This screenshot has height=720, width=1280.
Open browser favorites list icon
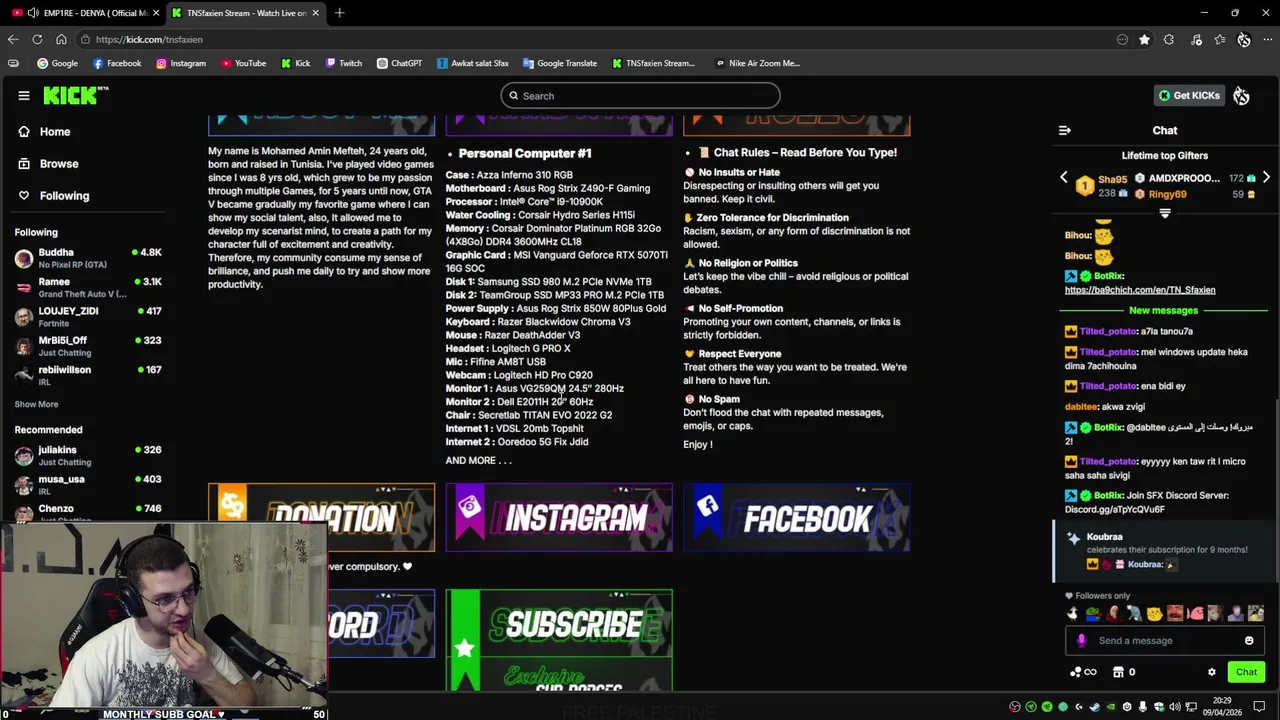point(1220,40)
